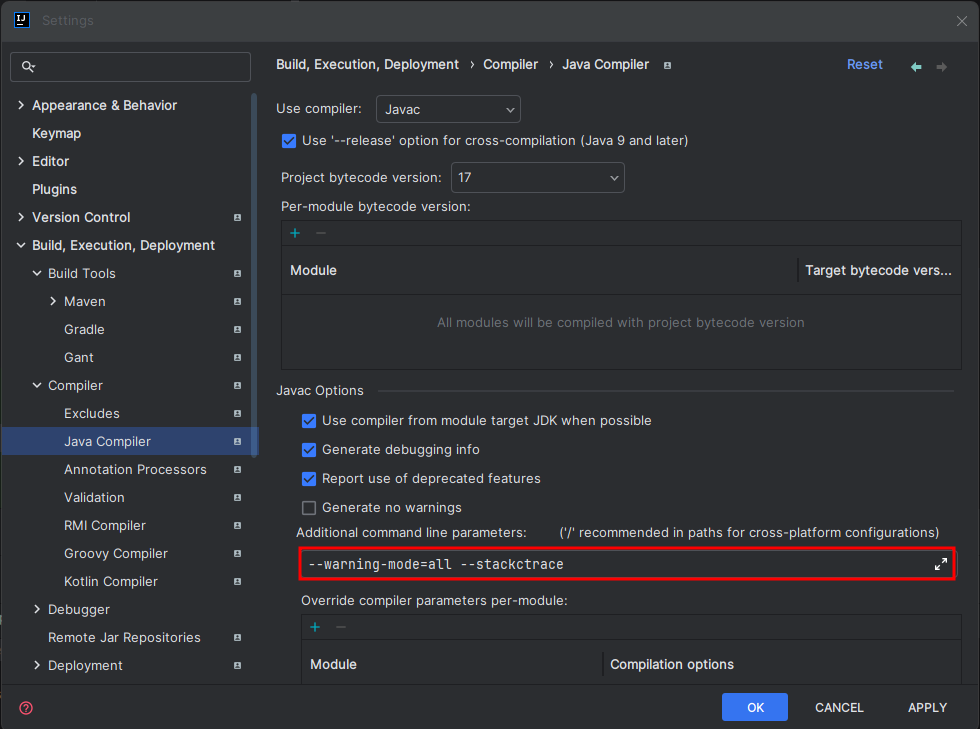Image resolution: width=980 pixels, height=729 pixels.
Task: Click the settings tree scrollbar
Action: point(254,274)
